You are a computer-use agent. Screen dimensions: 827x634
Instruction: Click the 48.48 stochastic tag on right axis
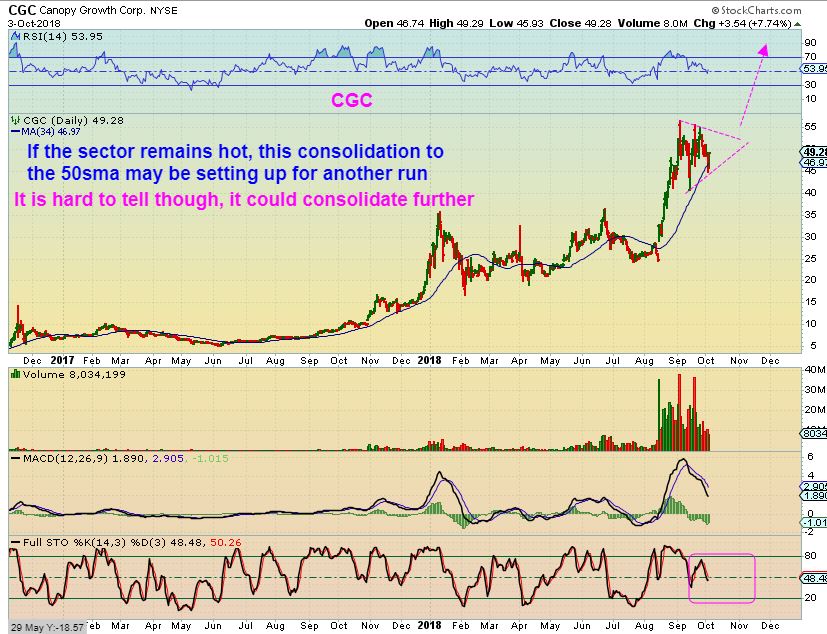pyautogui.click(x=814, y=579)
